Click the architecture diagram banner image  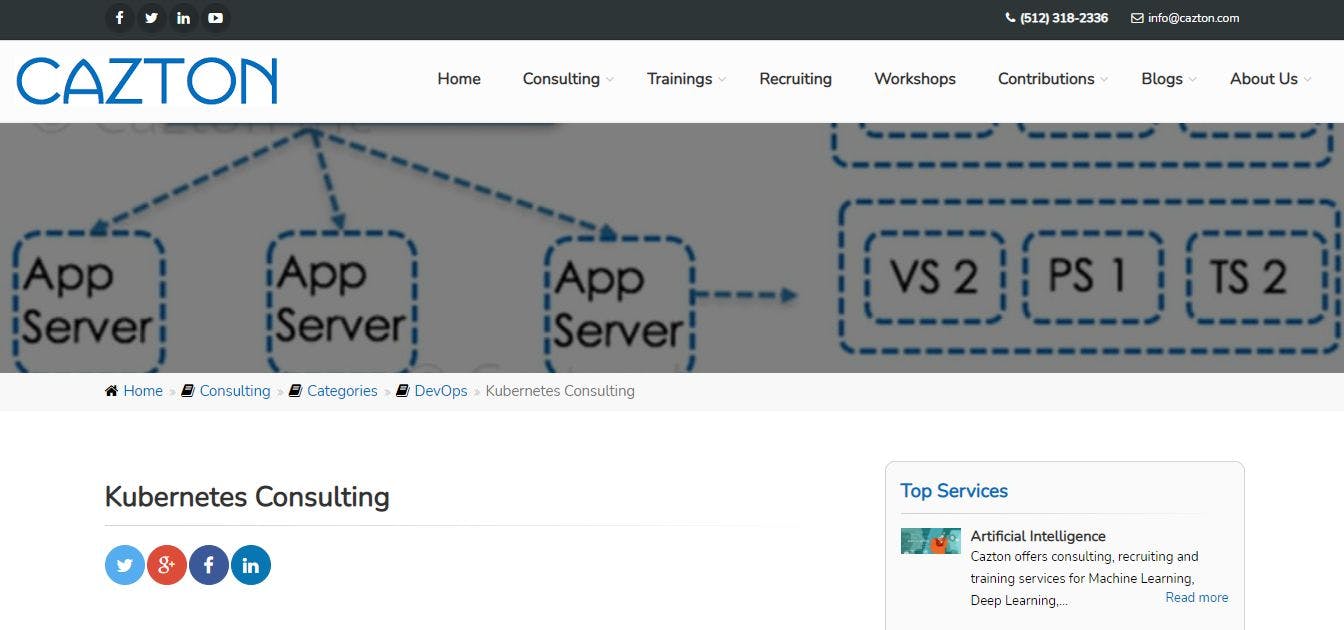tap(672, 247)
